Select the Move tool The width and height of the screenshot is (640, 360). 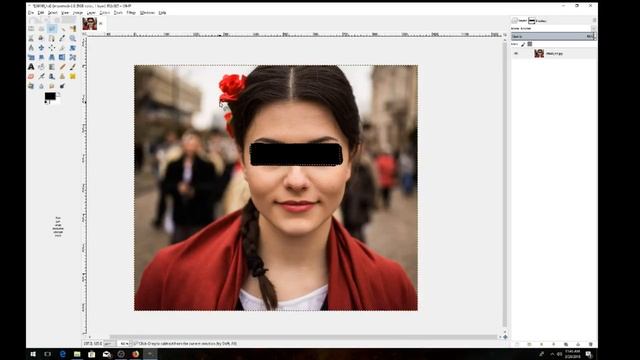pyautogui.click(x=42, y=48)
